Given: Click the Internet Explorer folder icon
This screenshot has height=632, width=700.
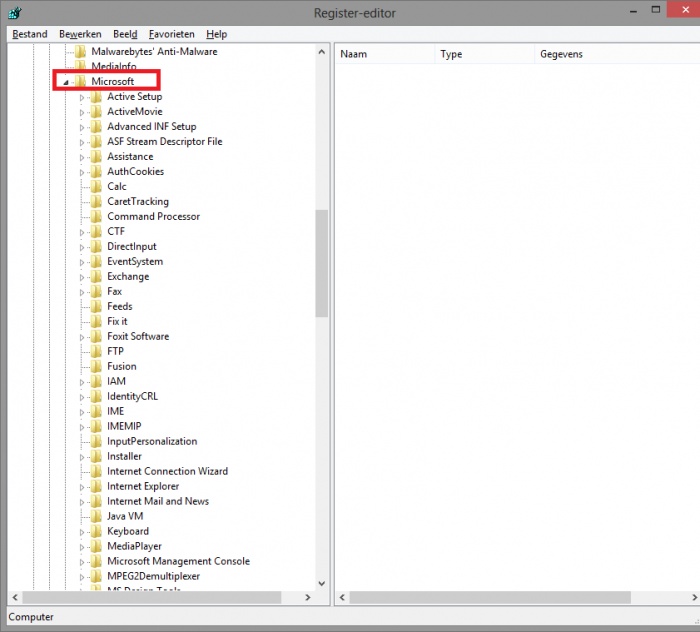Looking at the screenshot, I should click(96, 486).
